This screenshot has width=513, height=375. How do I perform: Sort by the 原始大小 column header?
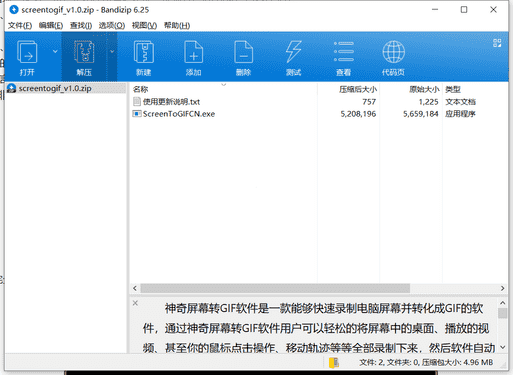(x=424, y=89)
